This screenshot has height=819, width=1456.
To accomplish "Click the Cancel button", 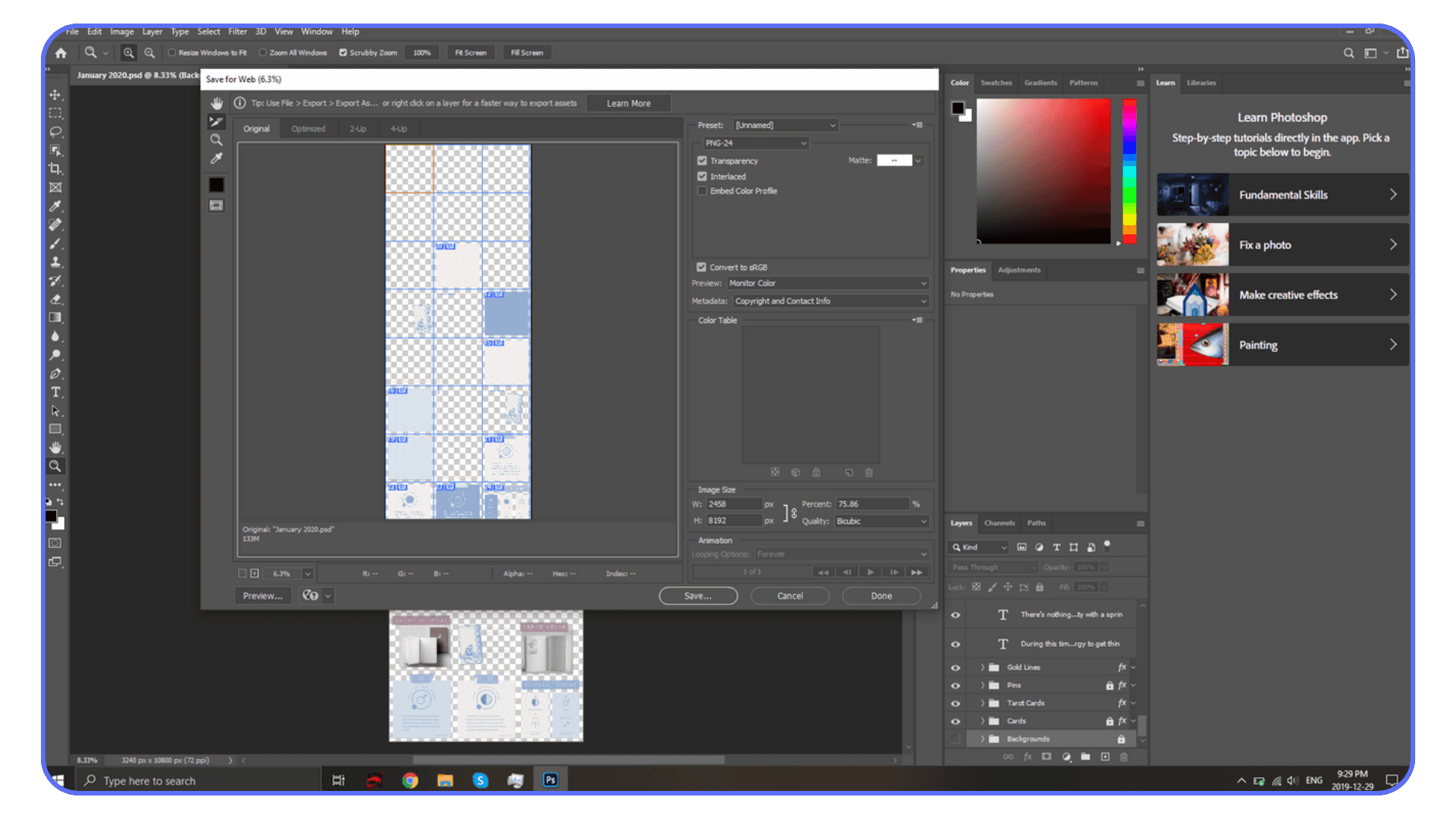I will (x=789, y=596).
